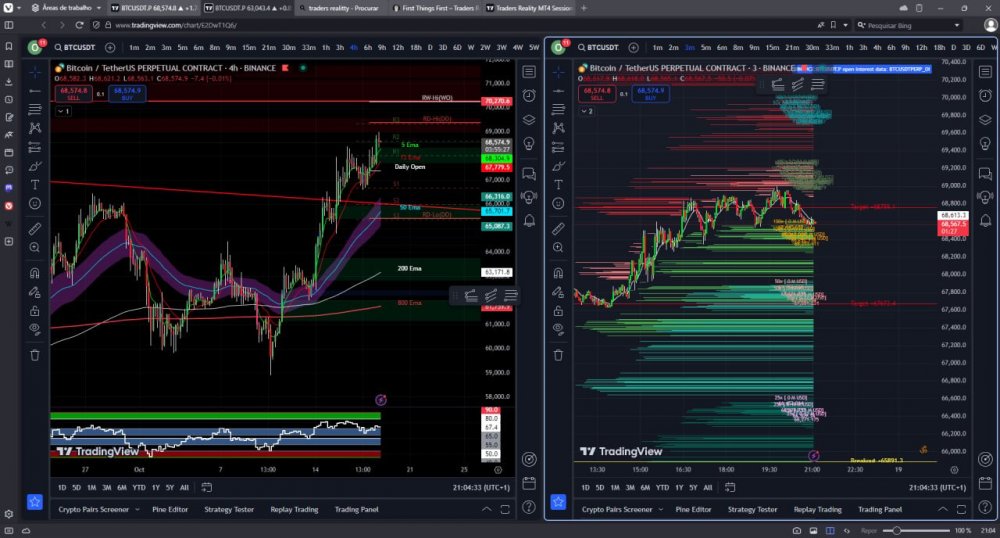Viewport: 1000px width, 538px height.
Task: Open Pesquisar Bing search engine dropdown arrow
Action: coord(957,25)
